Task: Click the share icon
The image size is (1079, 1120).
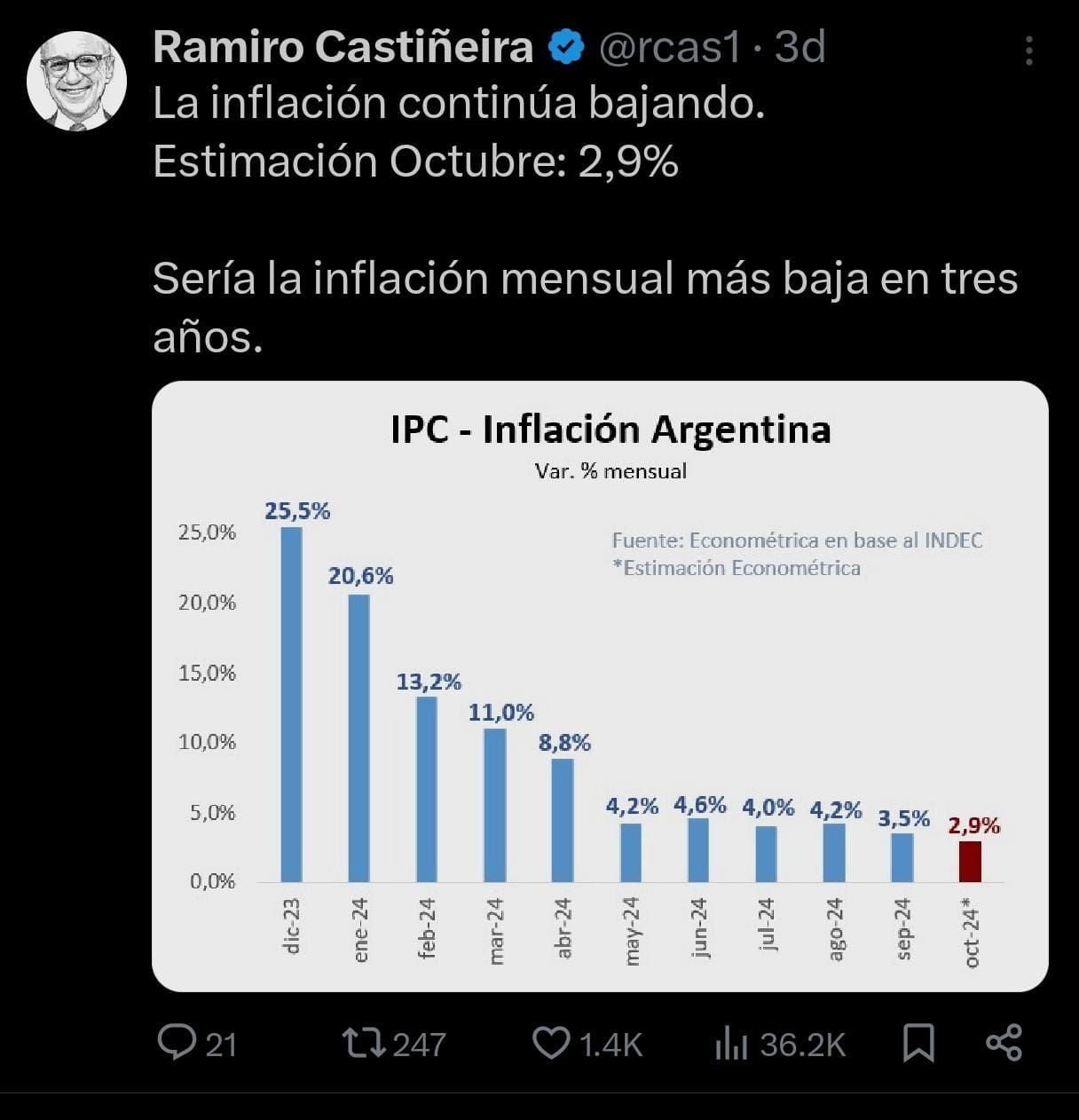Action: click(x=1004, y=1043)
